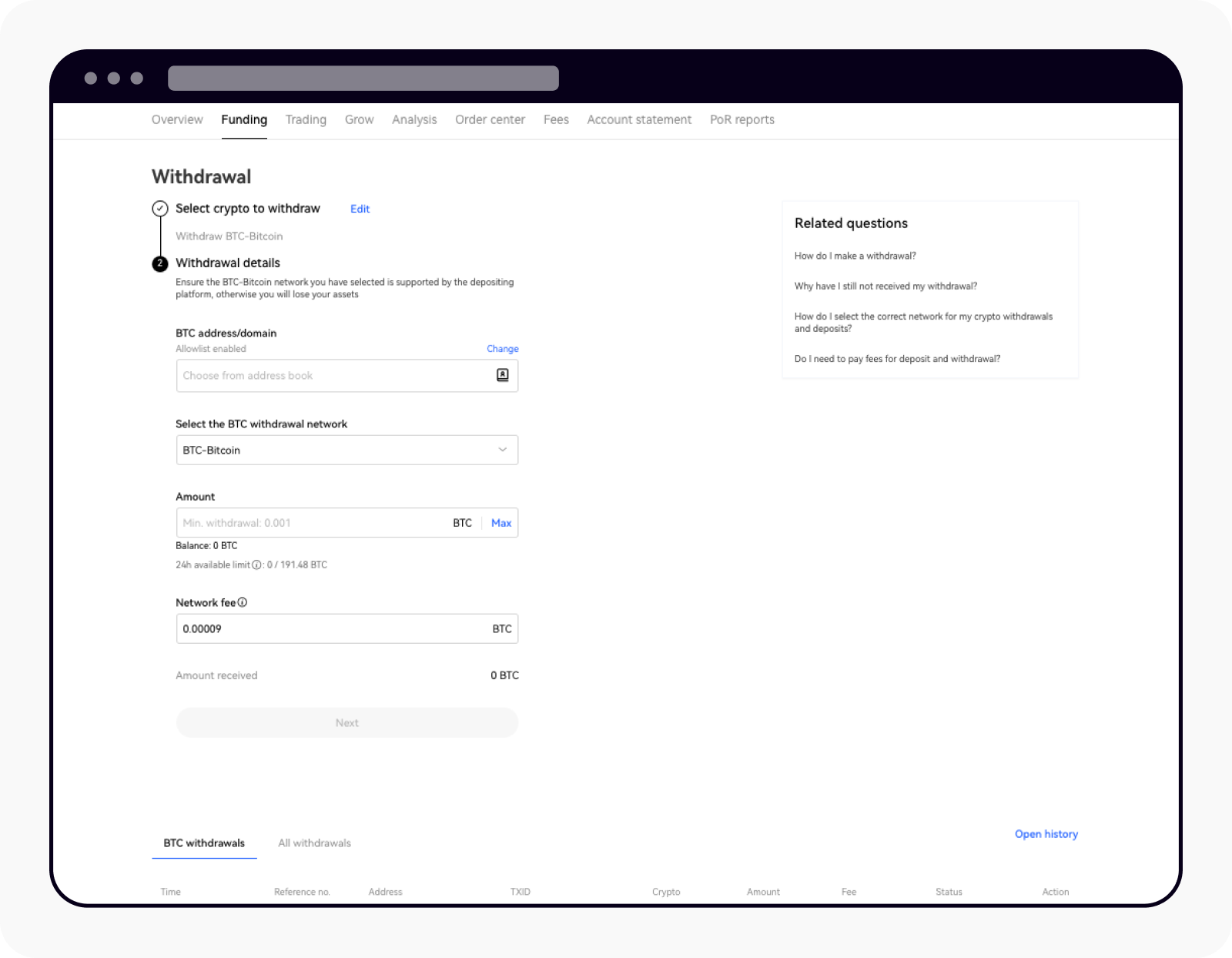Open the Overview tab
The image size is (1232, 958).
(x=177, y=119)
